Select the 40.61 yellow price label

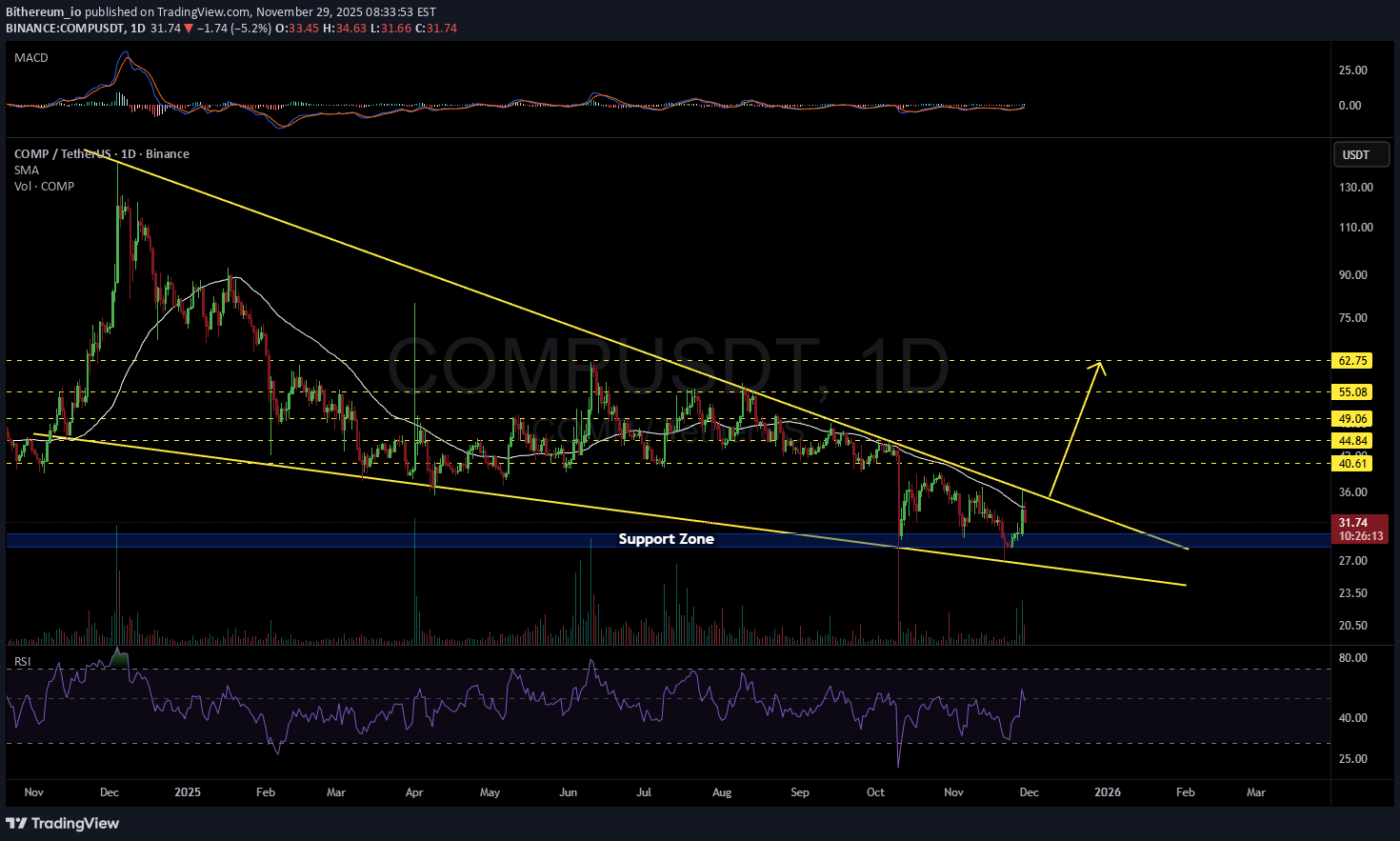[1352, 464]
